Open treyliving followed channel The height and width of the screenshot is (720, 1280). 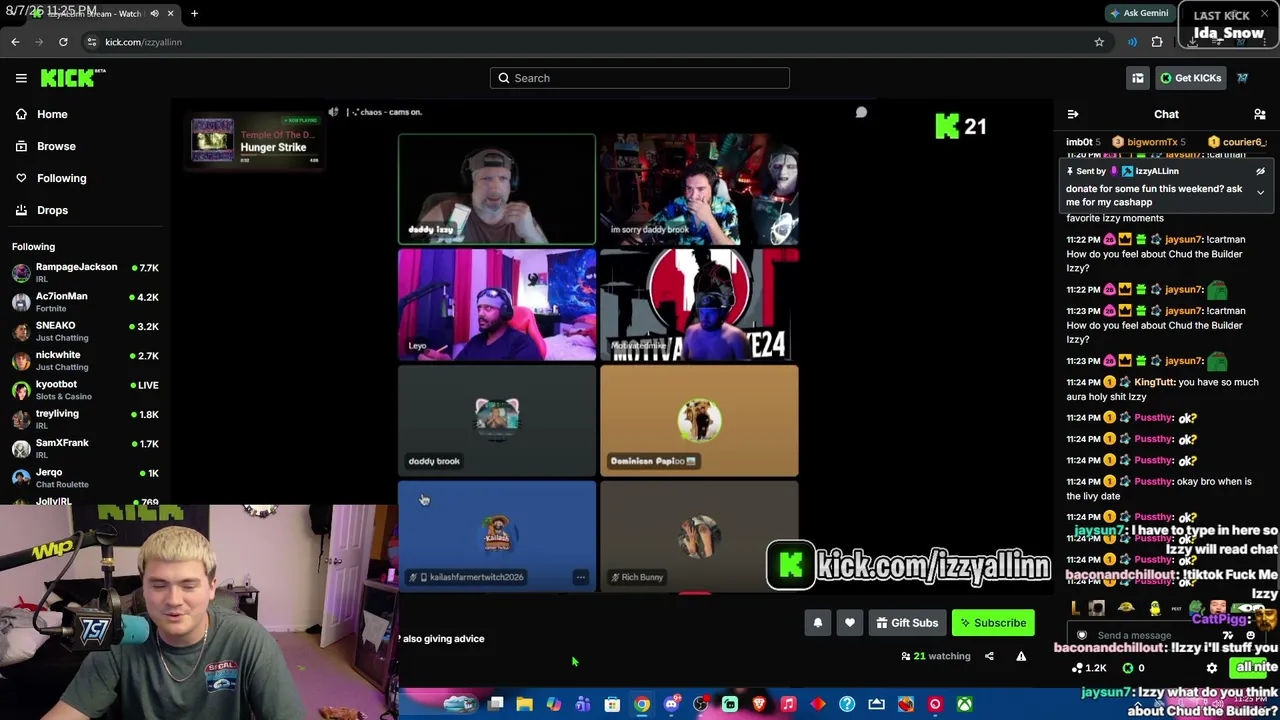(x=86, y=418)
